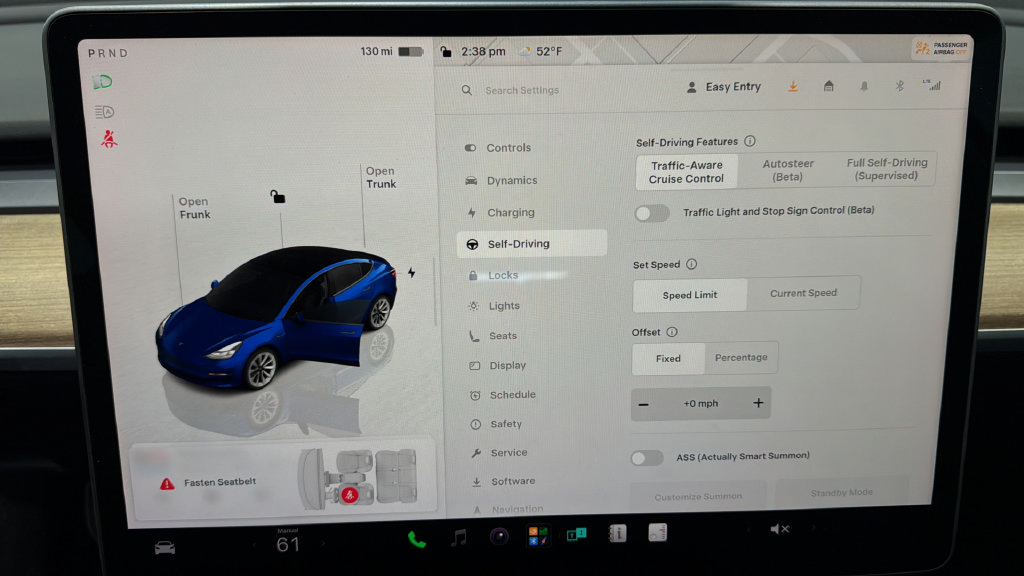Open the Music app
Viewport: 1024px width, 576px height.
pyautogui.click(x=459, y=538)
